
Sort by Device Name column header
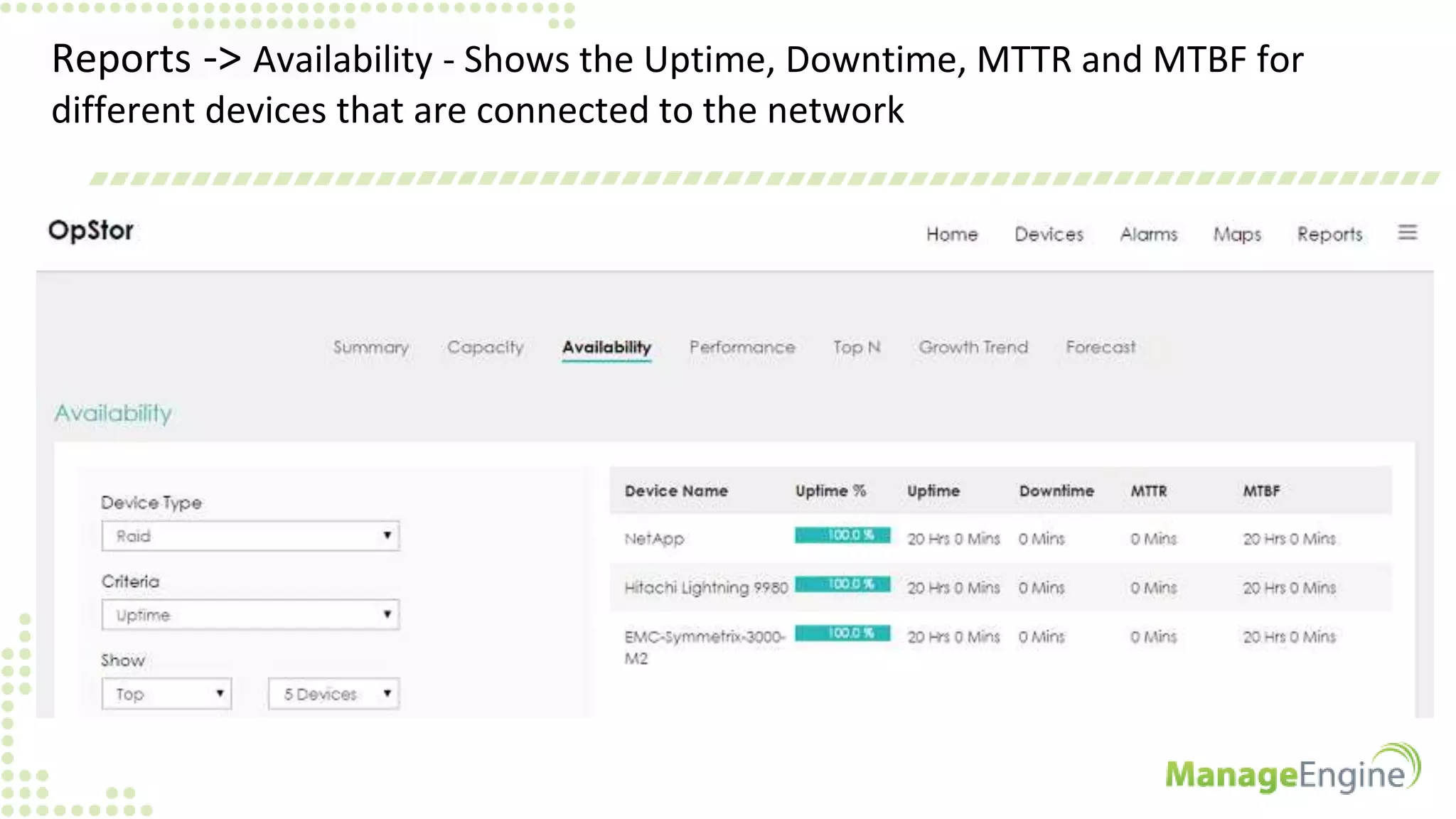676,491
